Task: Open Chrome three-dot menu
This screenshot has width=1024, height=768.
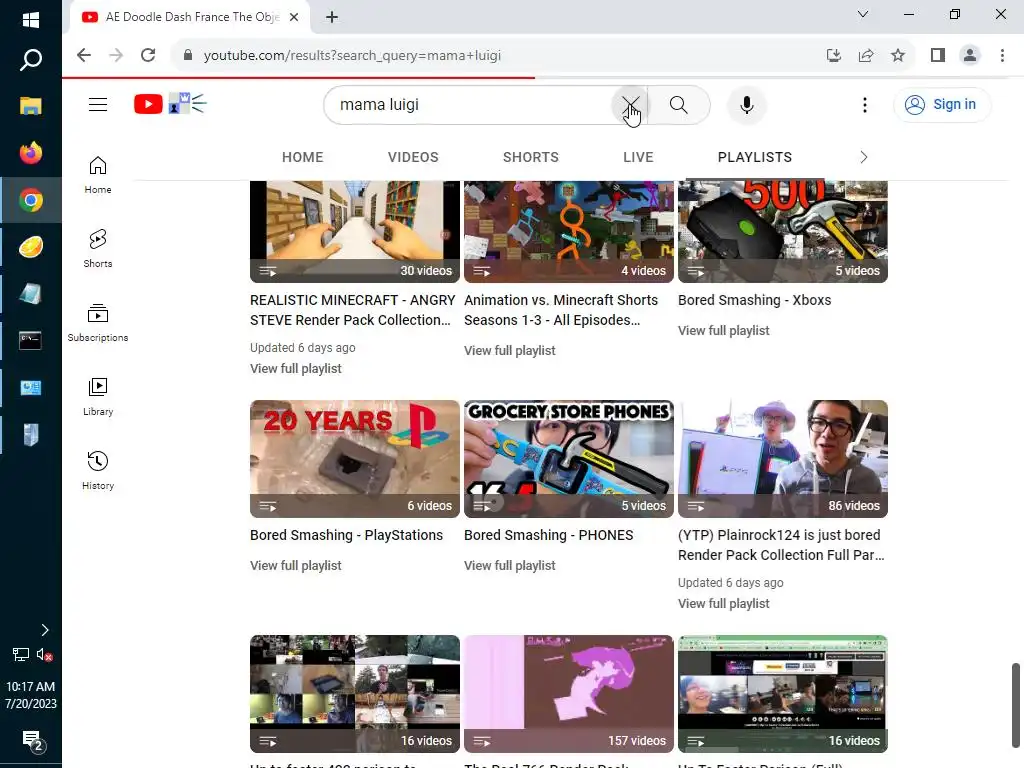Action: coord(1002,56)
